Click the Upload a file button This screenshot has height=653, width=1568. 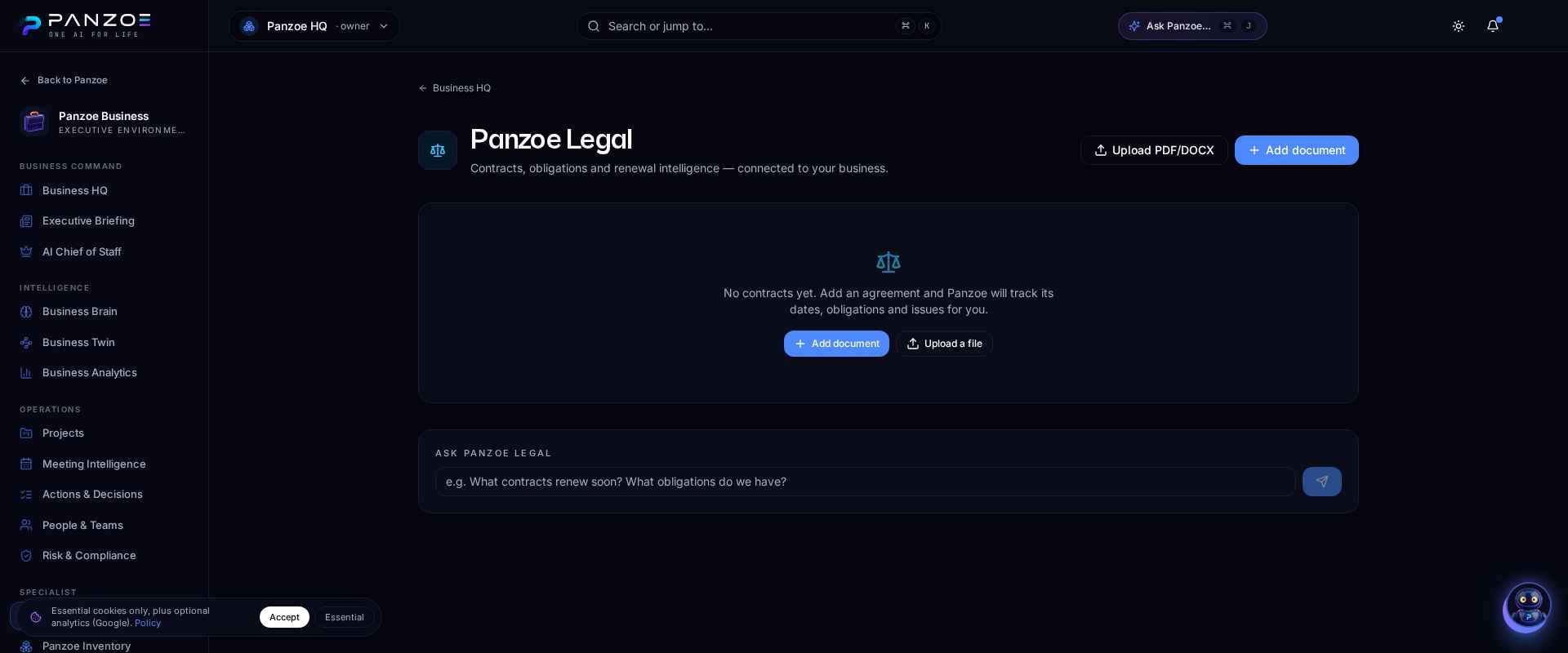[944, 344]
